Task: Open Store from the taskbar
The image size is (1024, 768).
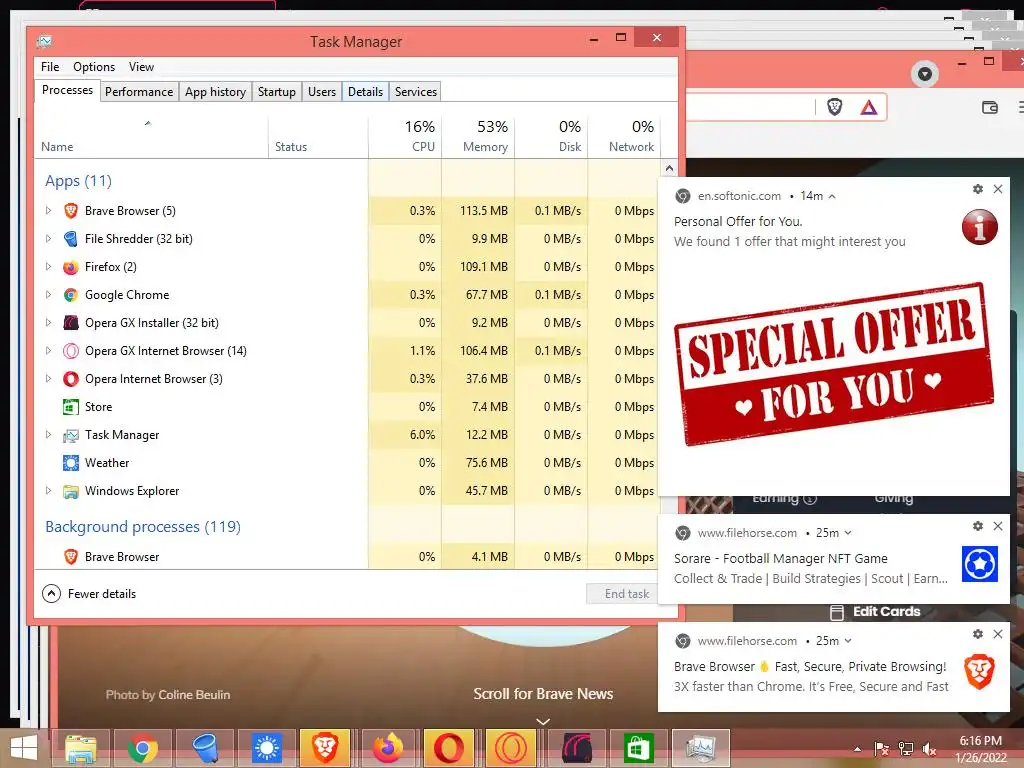Action: click(x=638, y=748)
